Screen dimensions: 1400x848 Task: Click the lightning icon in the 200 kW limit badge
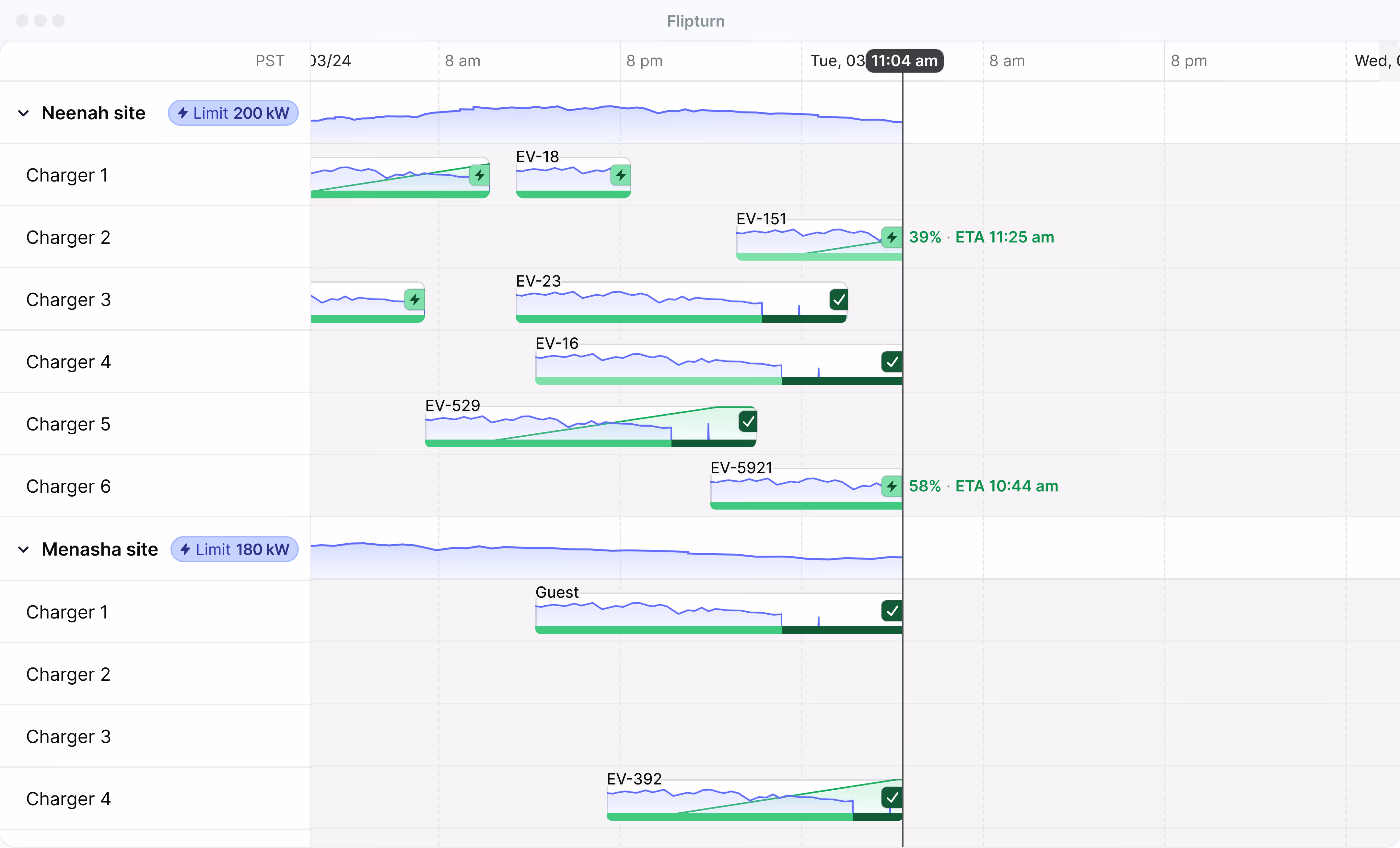183,113
